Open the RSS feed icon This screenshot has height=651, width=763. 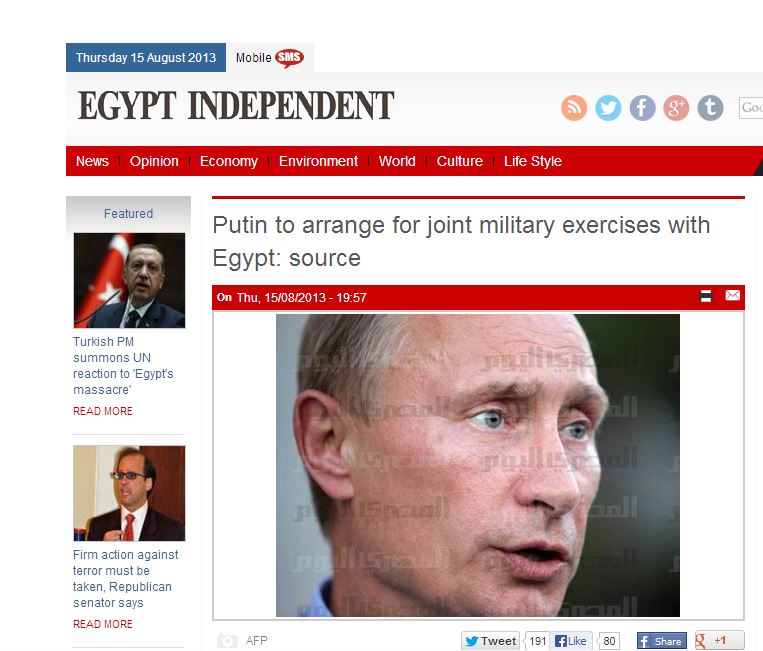click(x=574, y=108)
